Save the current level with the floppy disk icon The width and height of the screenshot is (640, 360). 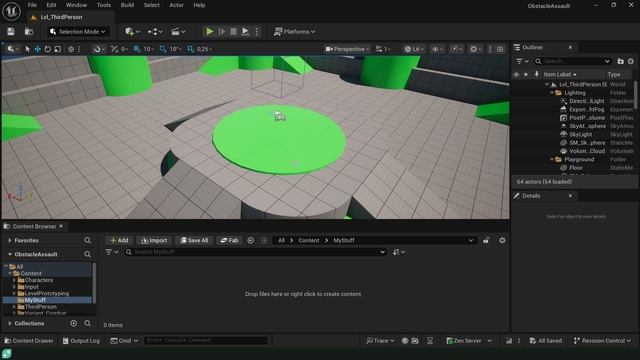tap(11, 31)
